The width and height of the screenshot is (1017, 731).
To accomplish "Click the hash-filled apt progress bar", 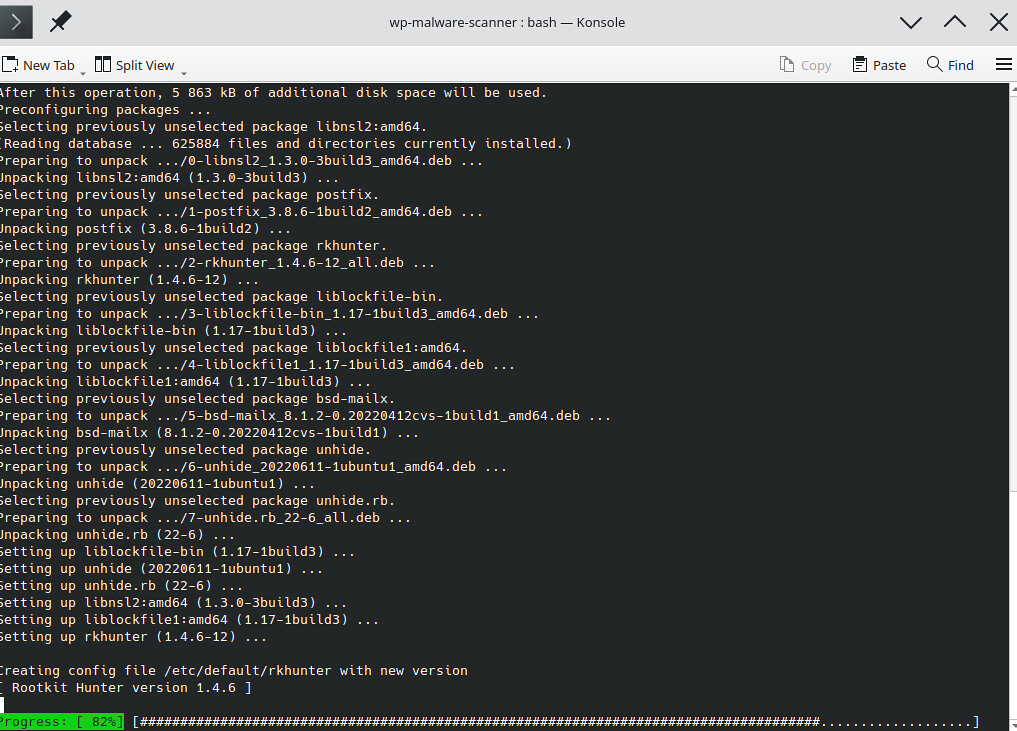I will (x=555, y=722).
